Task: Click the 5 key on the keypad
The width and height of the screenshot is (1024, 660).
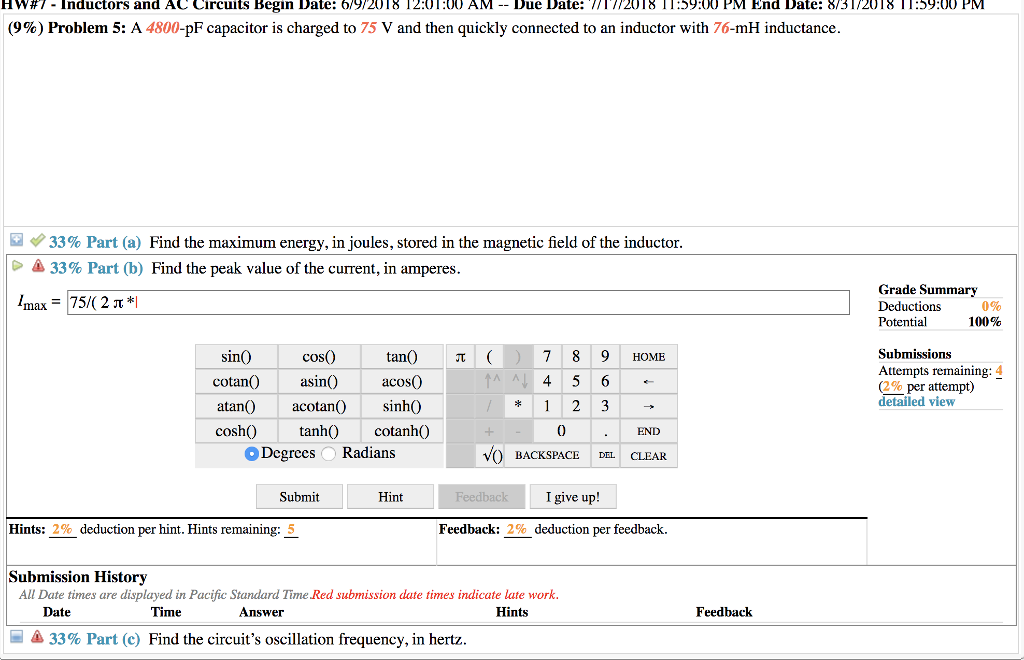Action: [576, 381]
